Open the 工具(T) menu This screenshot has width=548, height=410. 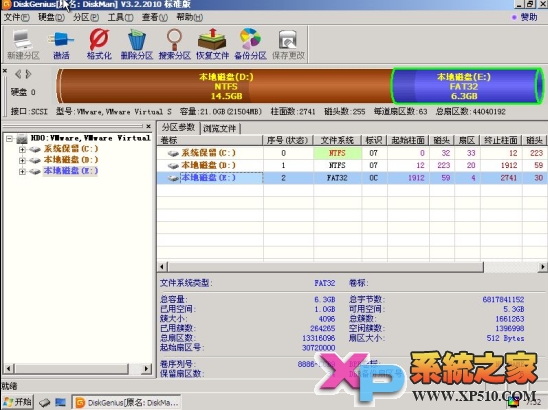(x=120, y=17)
